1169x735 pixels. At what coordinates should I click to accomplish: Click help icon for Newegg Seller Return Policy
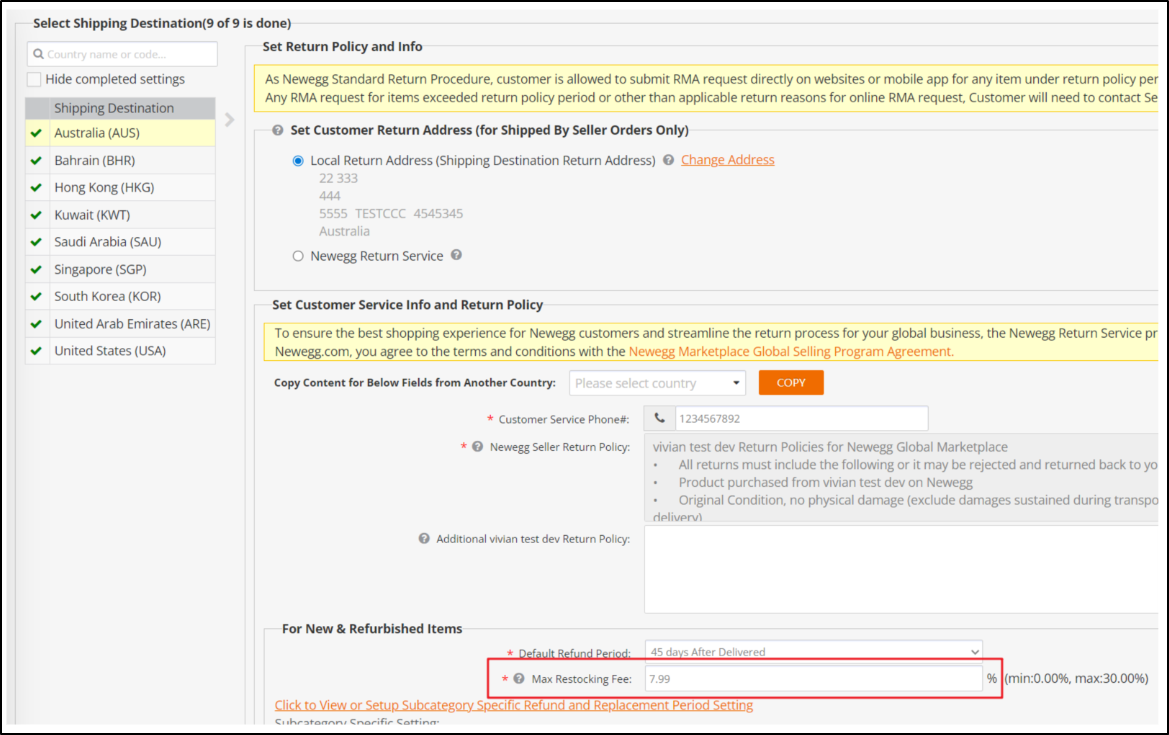tap(478, 447)
